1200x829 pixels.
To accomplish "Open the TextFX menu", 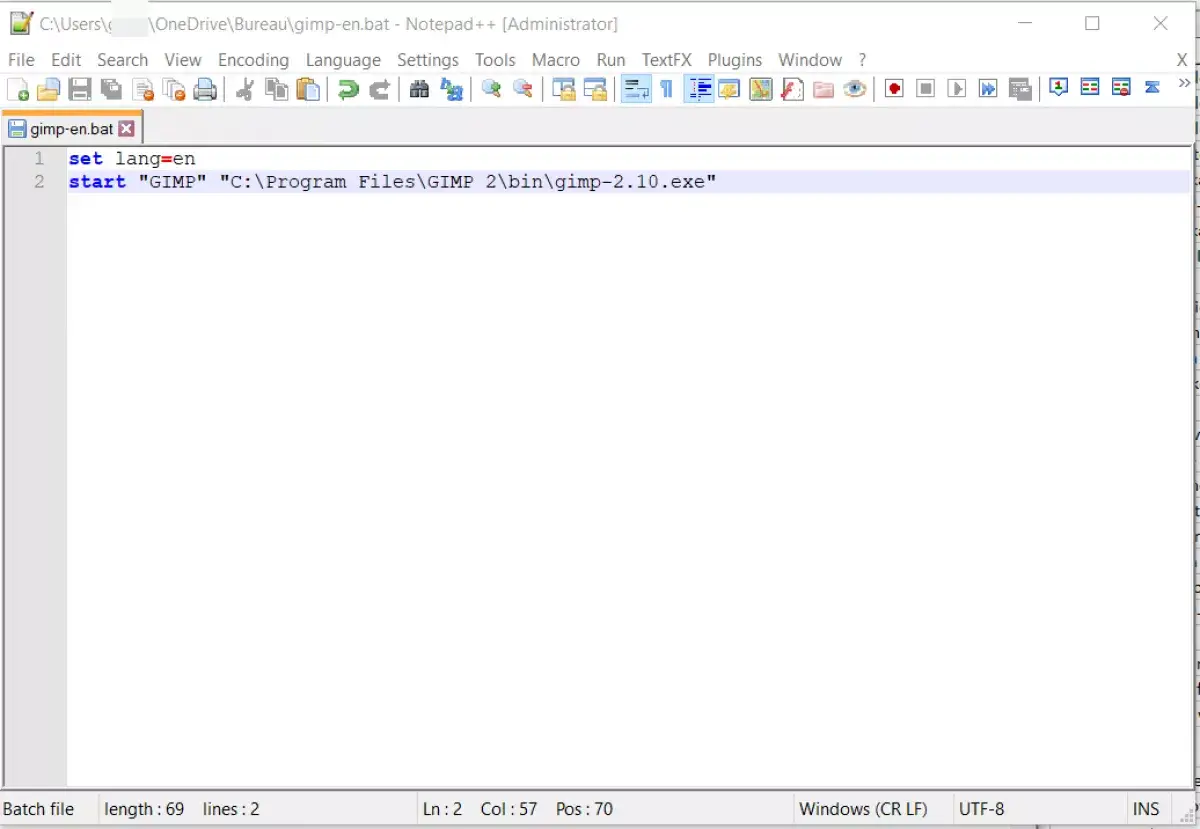I will 667,60.
